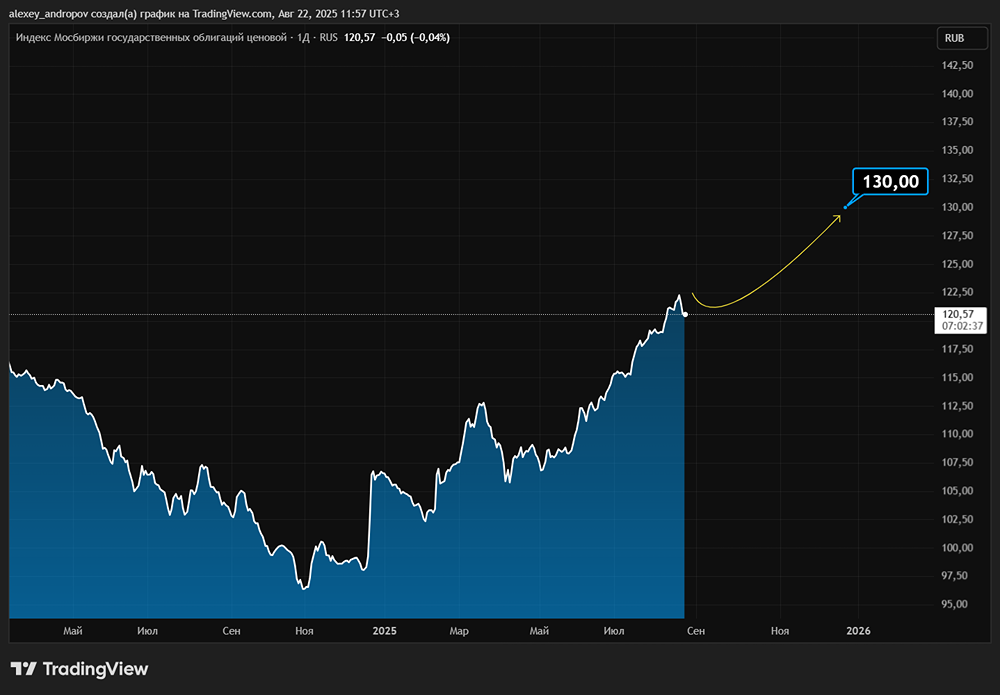
Task: Click the 07:02:37 bar countdown timer
Action: tap(958, 326)
